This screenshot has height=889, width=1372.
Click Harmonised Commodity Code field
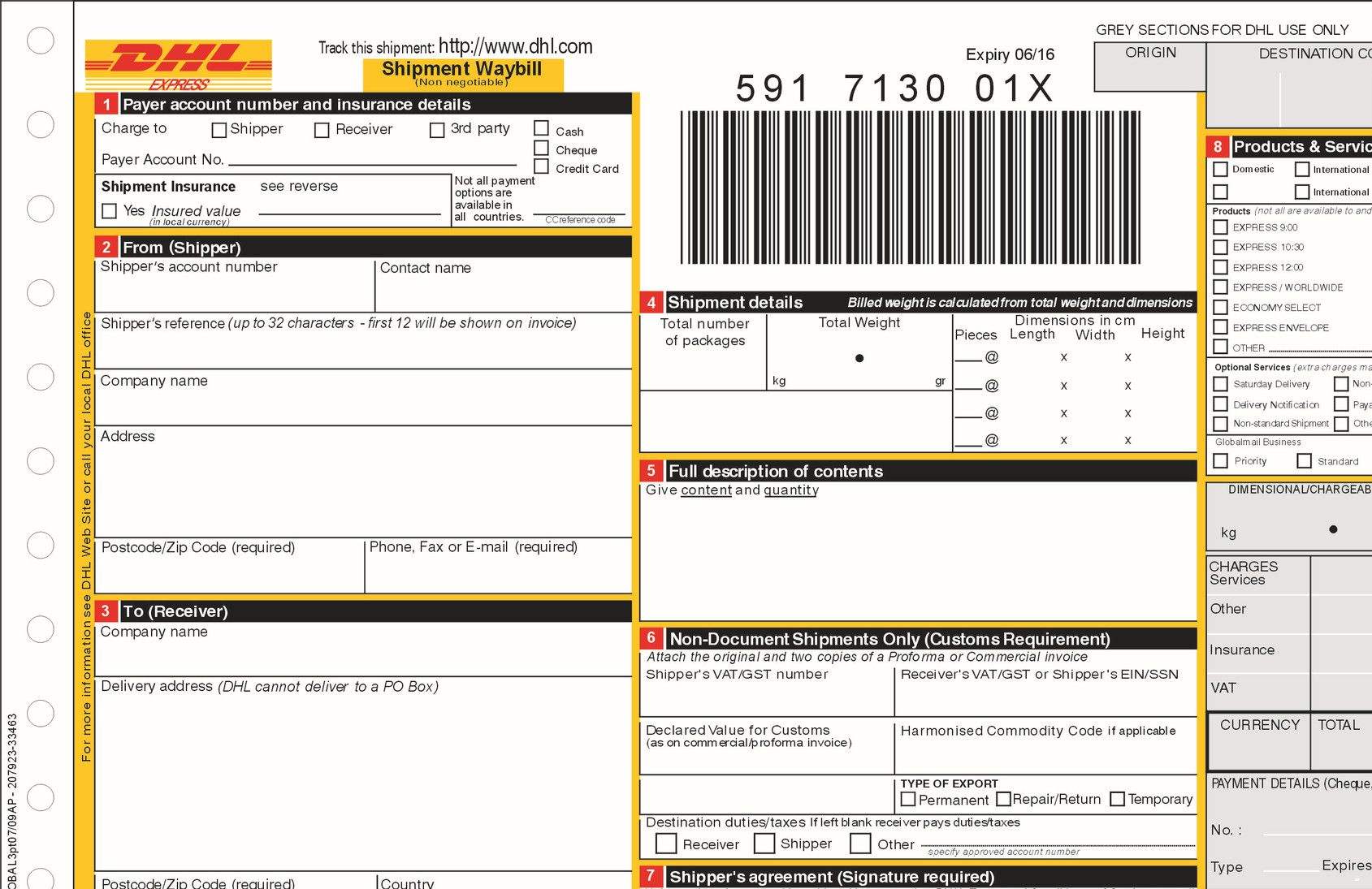click(1045, 746)
